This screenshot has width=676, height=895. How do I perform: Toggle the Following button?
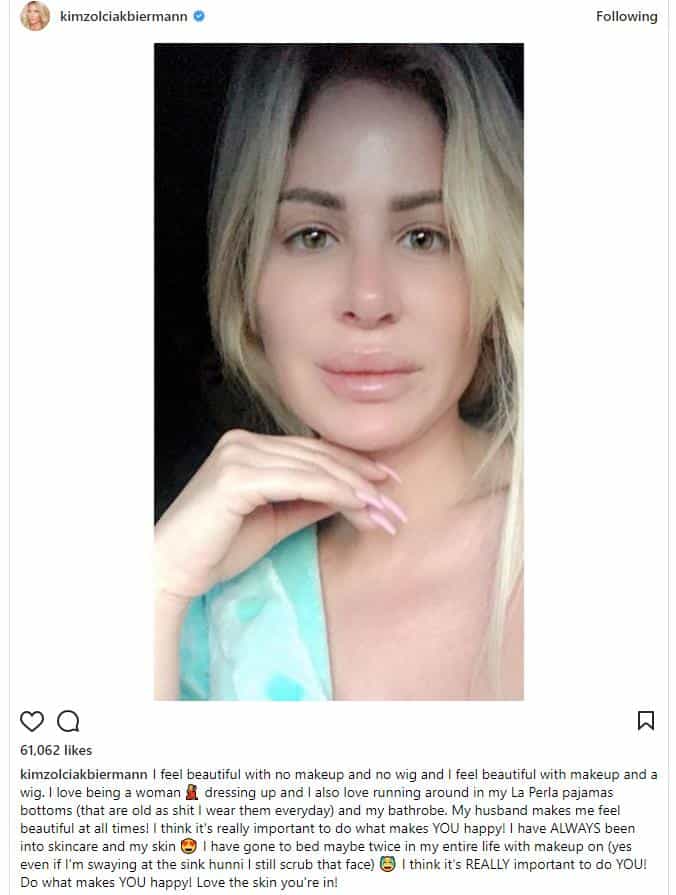pyautogui.click(x=626, y=17)
